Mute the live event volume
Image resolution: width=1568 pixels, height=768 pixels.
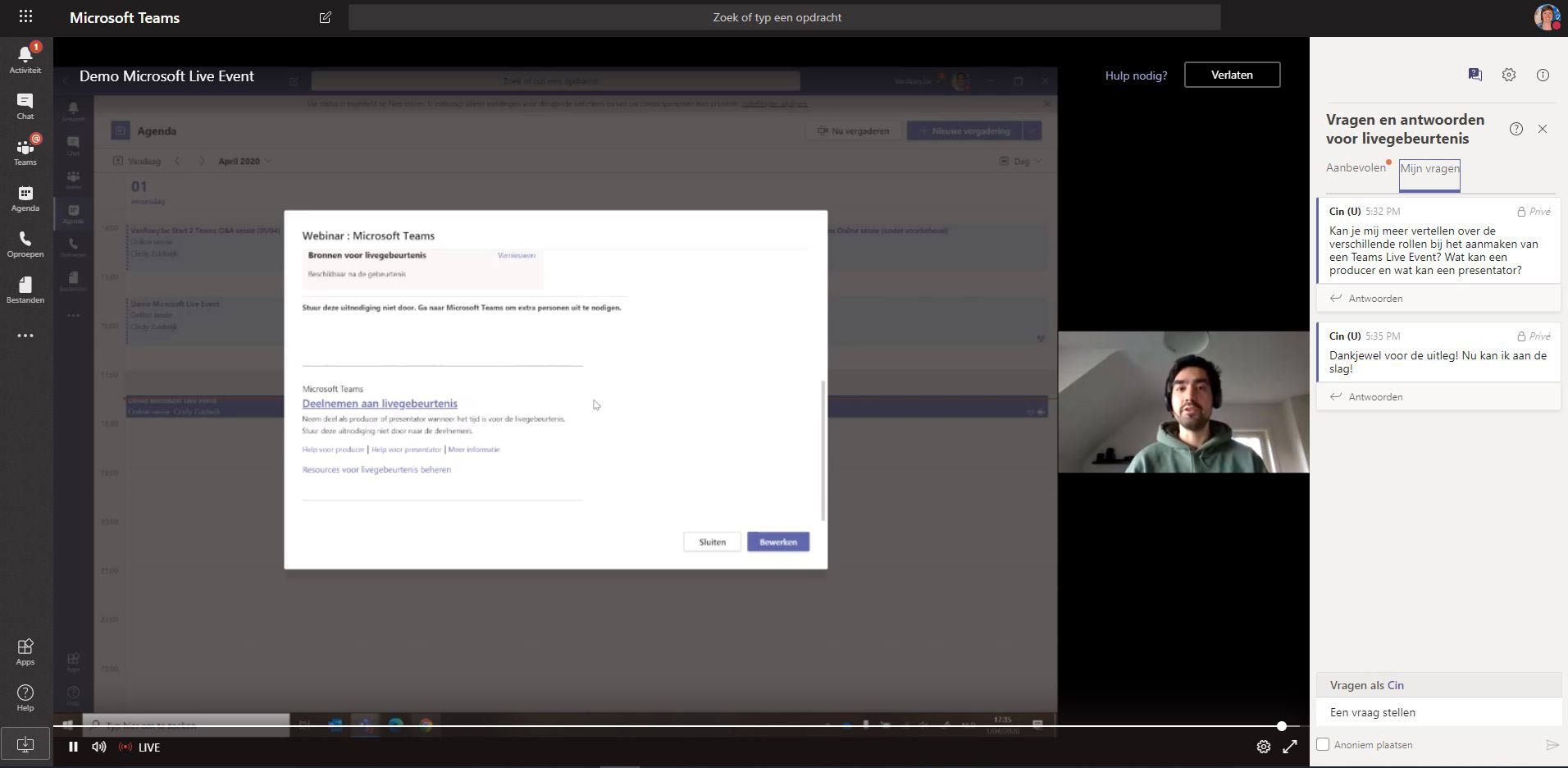(99, 747)
